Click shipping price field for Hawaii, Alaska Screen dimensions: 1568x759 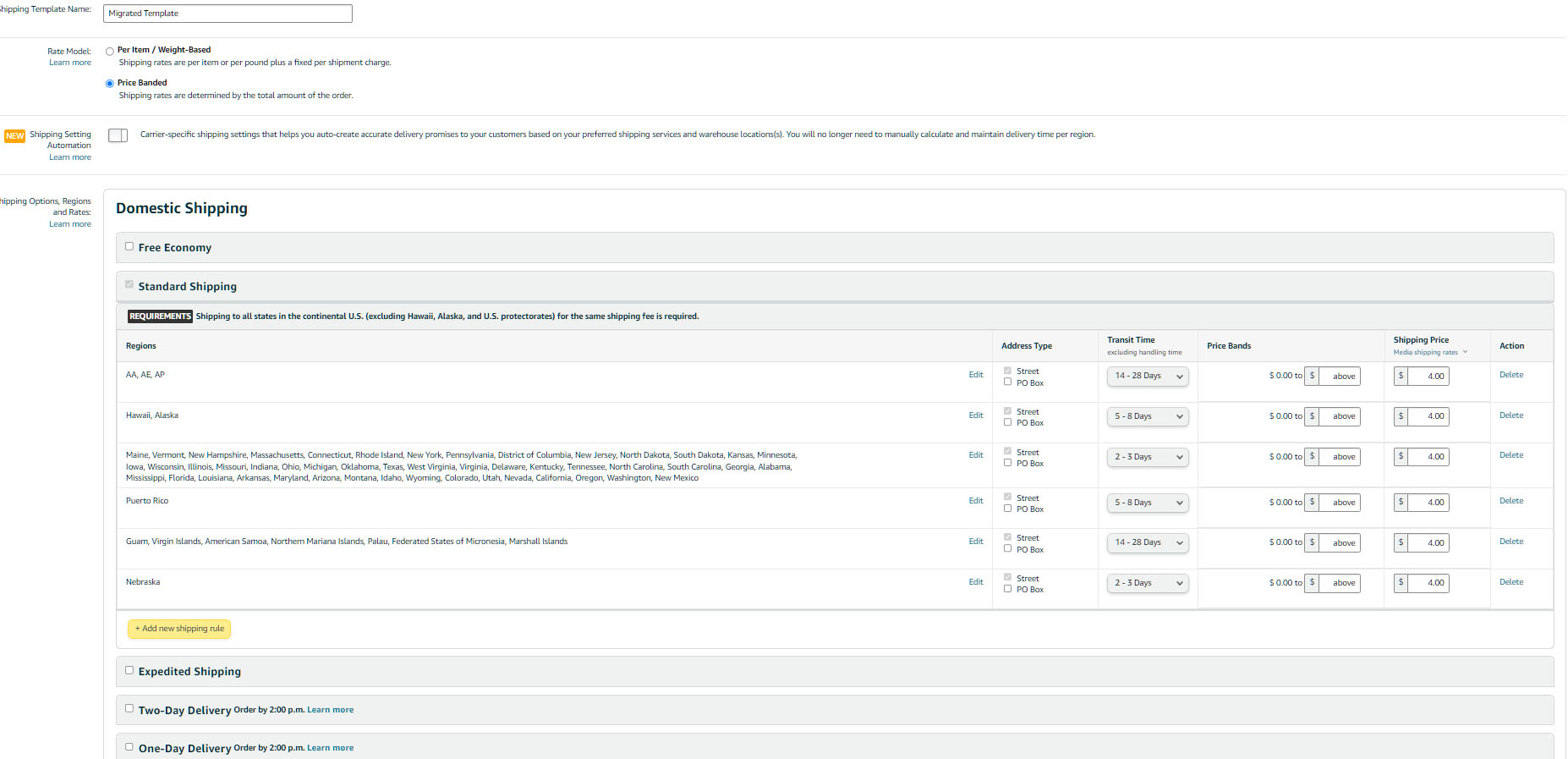[x=1428, y=416]
